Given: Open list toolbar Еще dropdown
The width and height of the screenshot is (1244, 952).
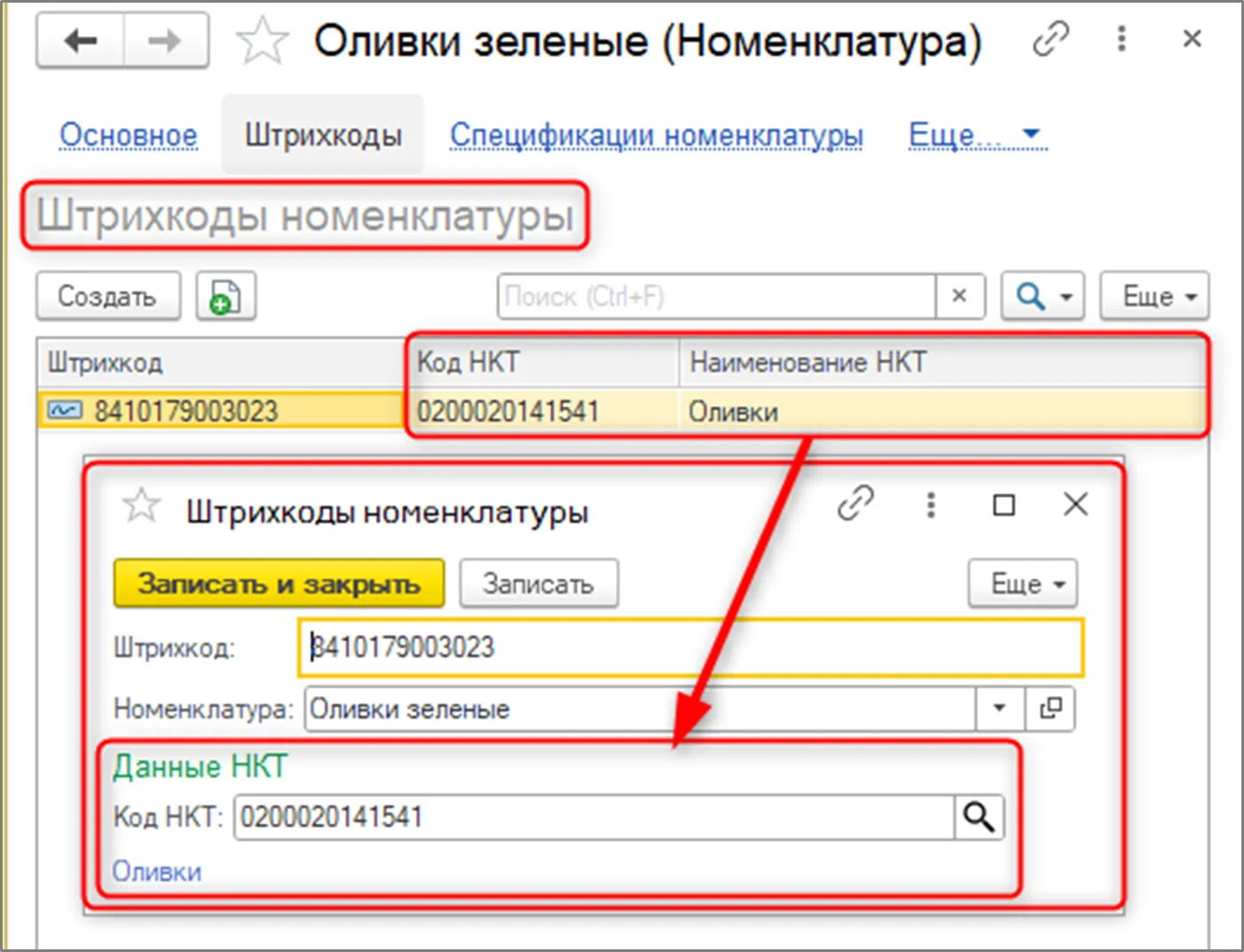Looking at the screenshot, I should [x=1154, y=295].
